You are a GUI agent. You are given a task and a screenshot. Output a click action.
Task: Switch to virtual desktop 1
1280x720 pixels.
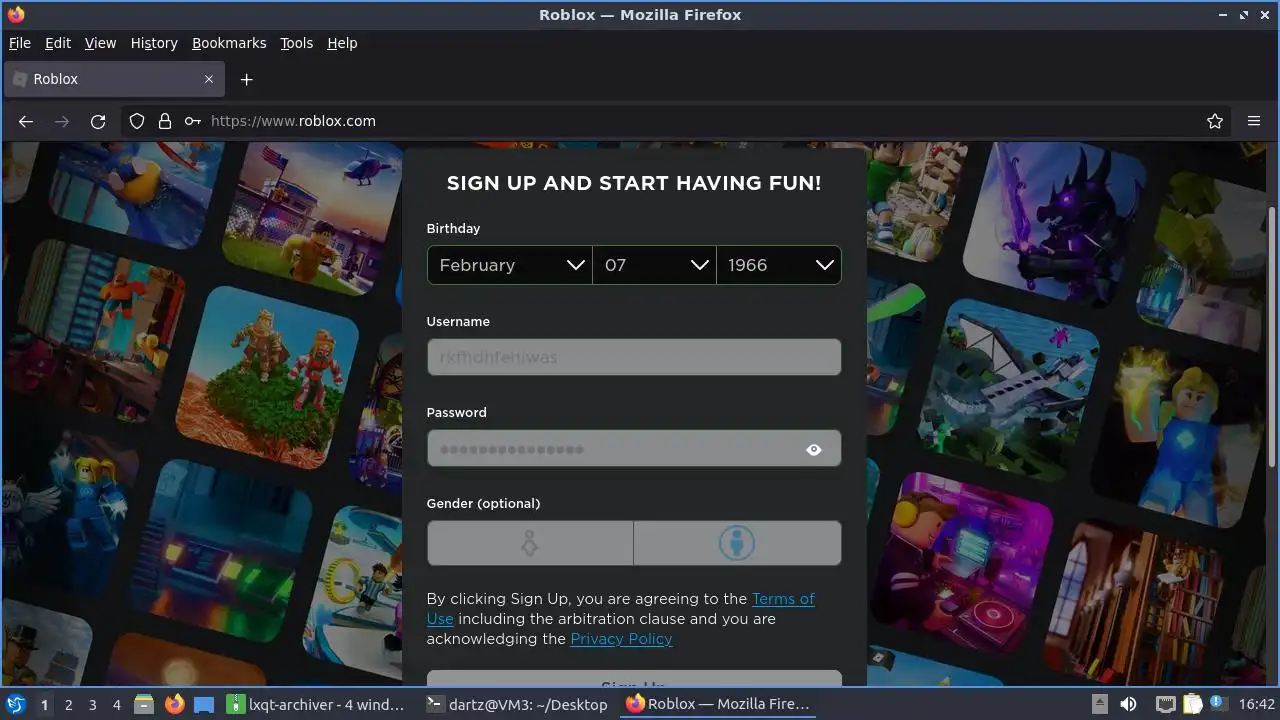click(44, 704)
